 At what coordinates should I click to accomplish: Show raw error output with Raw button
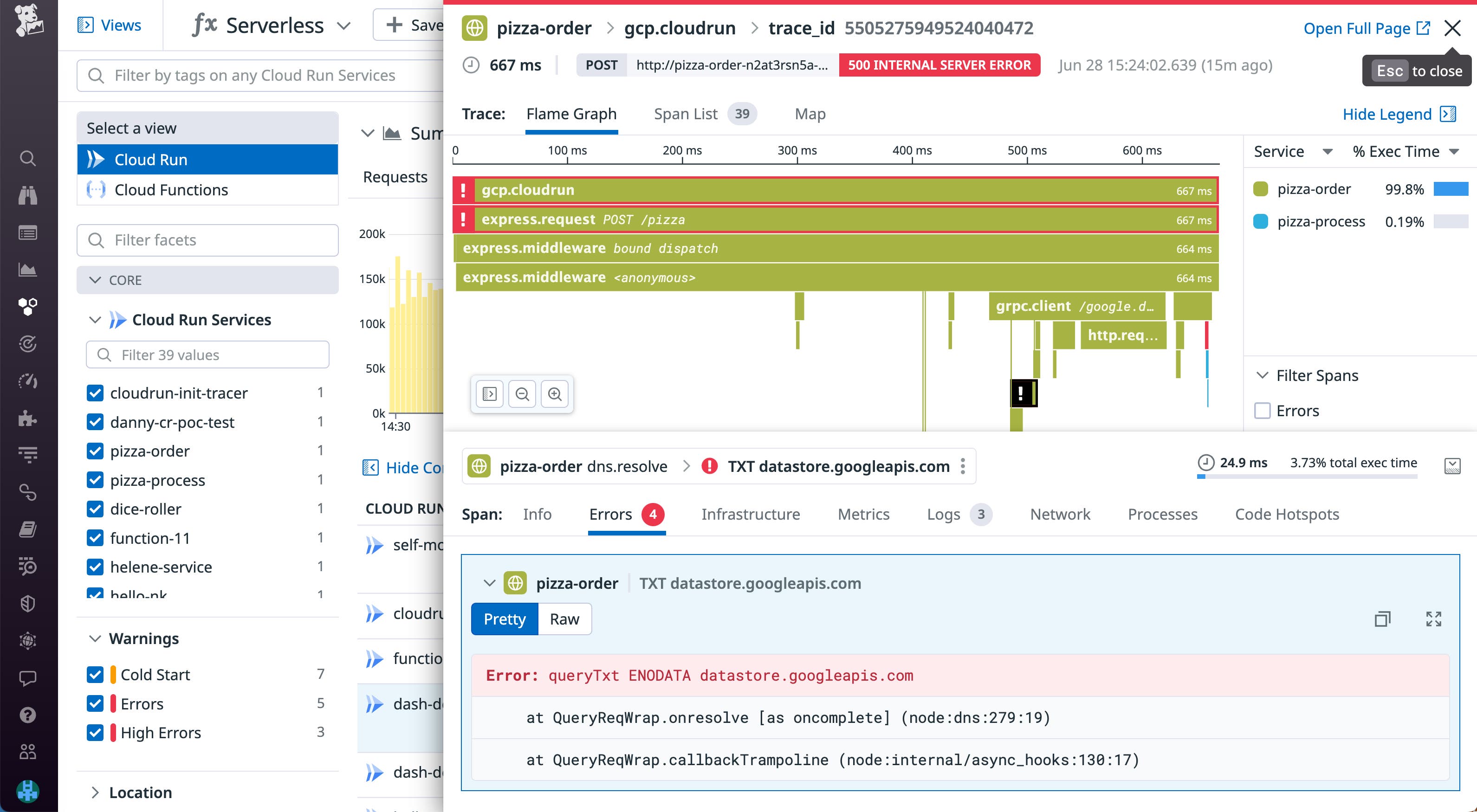(565, 619)
